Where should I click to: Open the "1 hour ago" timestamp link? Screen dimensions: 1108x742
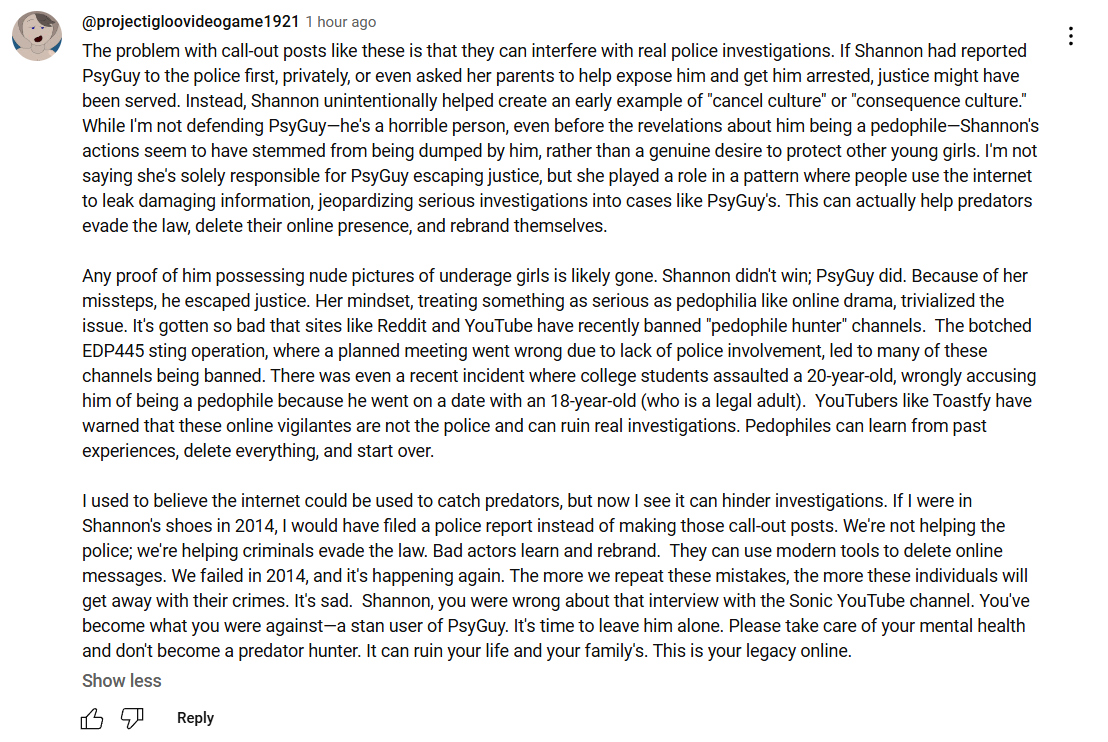341,23
